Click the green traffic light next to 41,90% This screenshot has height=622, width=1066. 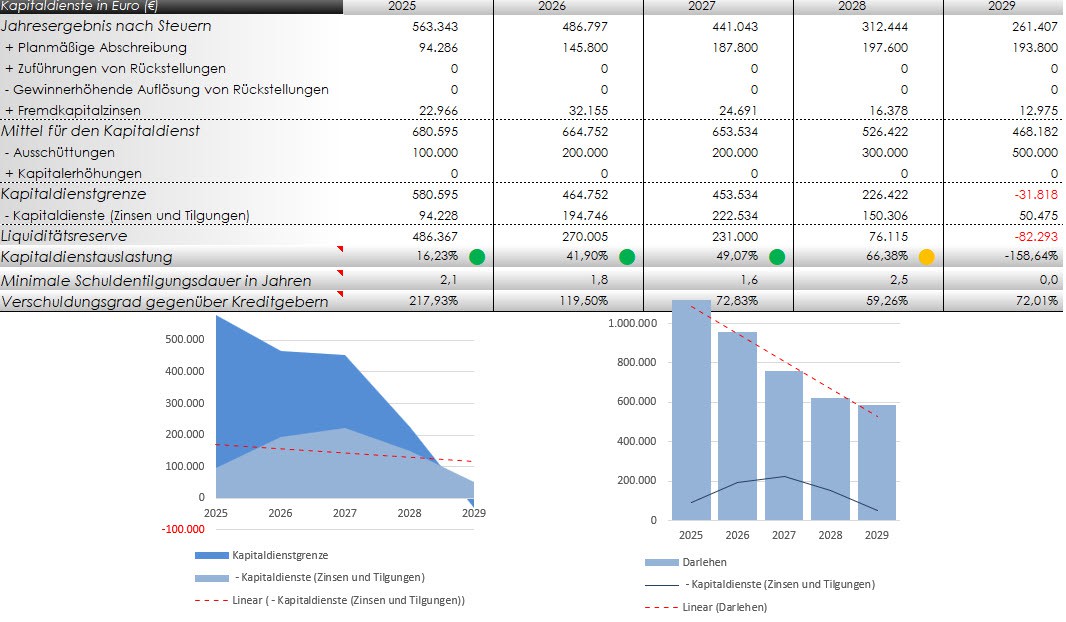click(627, 257)
